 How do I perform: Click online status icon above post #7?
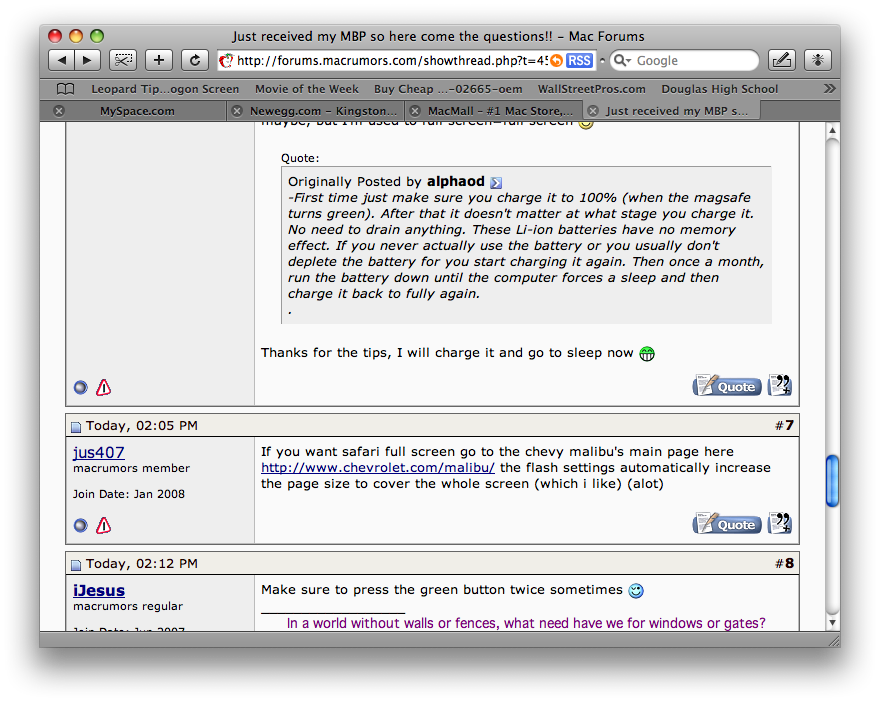(81, 387)
